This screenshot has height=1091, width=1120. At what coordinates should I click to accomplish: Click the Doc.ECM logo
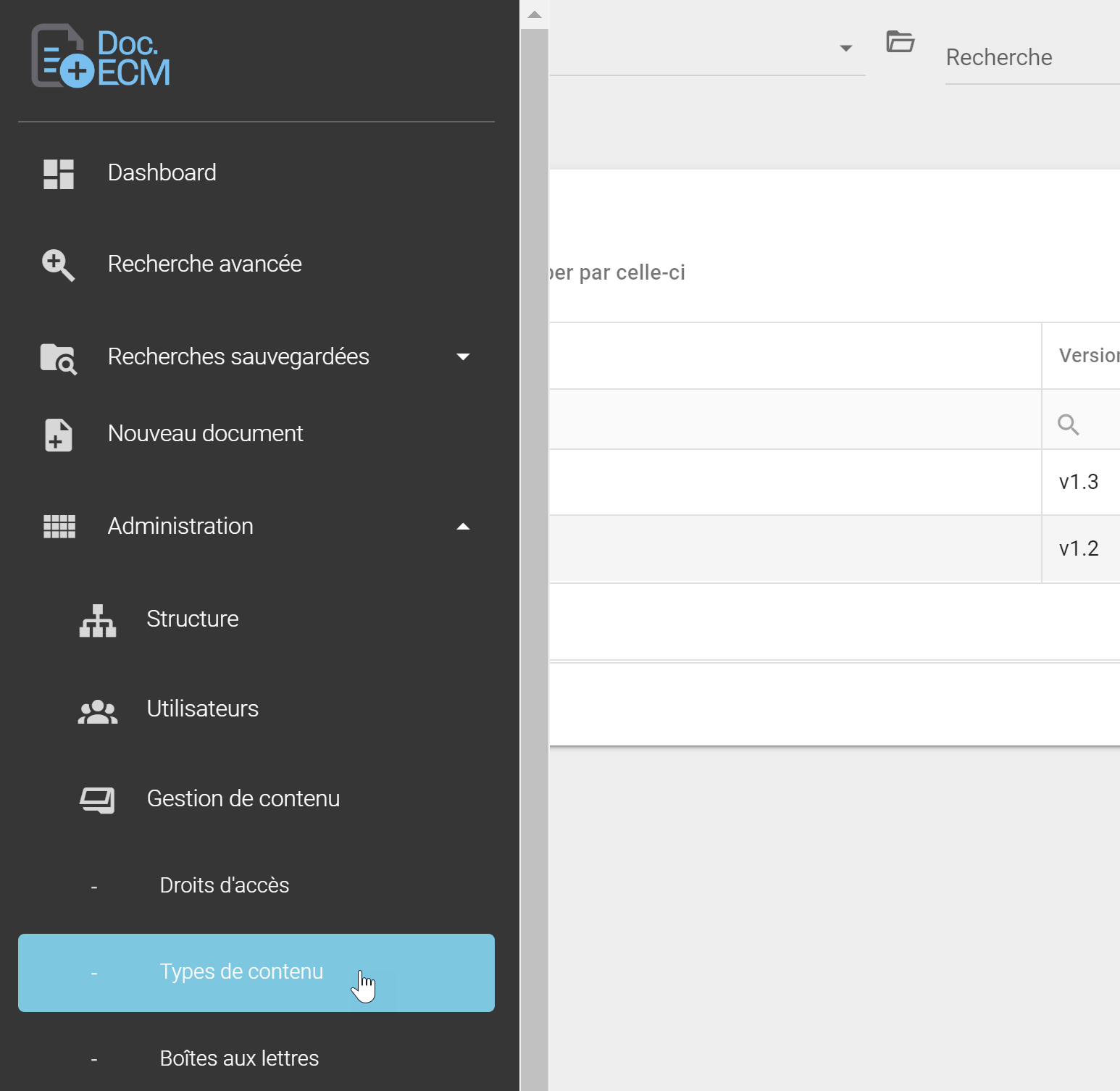[x=101, y=57]
